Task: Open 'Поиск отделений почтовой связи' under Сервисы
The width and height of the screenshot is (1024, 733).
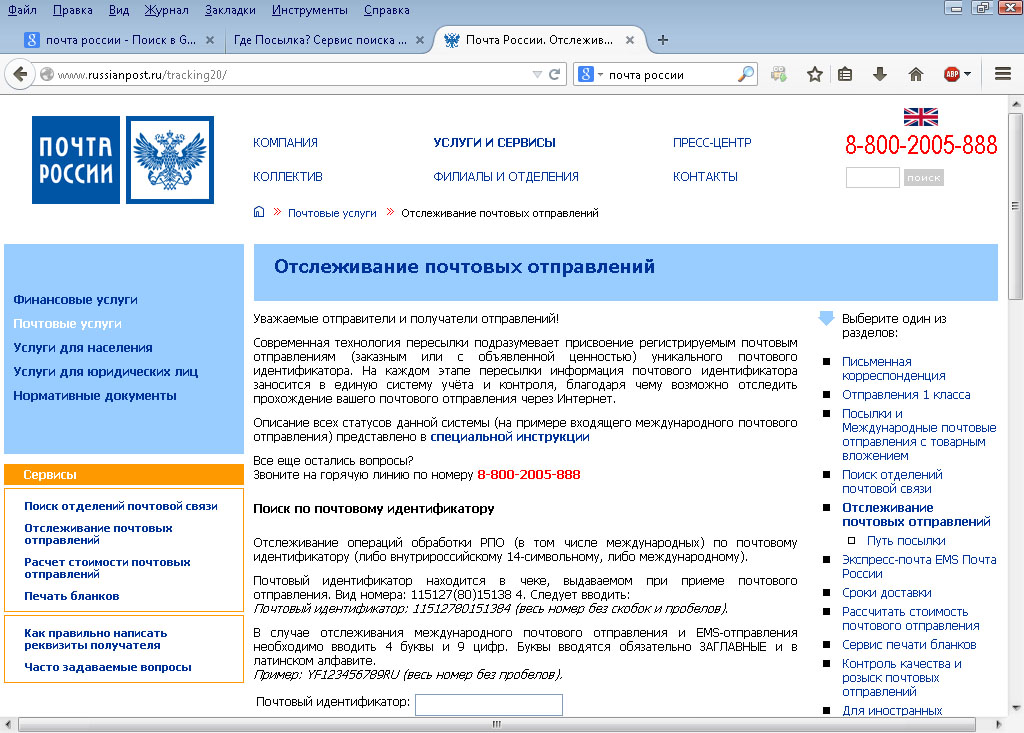Action: pyautogui.click(x=121, y=506)
